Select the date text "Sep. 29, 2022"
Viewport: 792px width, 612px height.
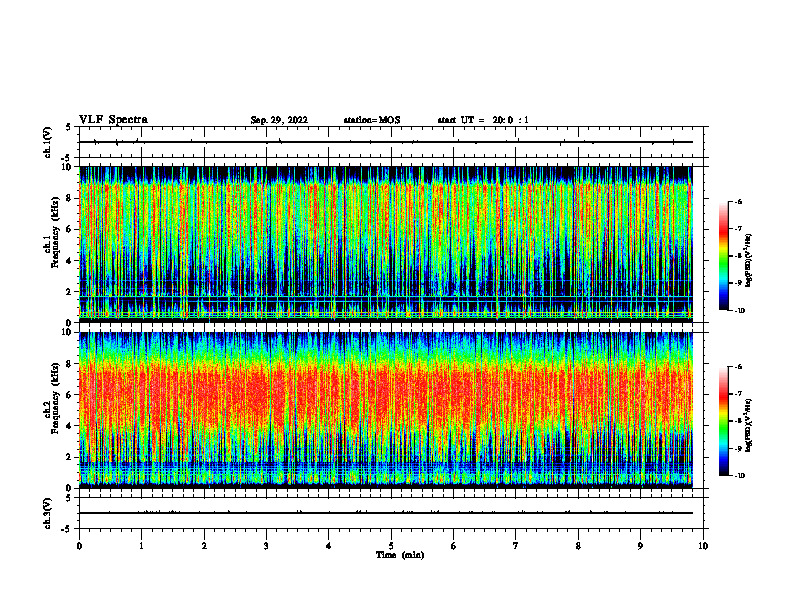point(279,120)
